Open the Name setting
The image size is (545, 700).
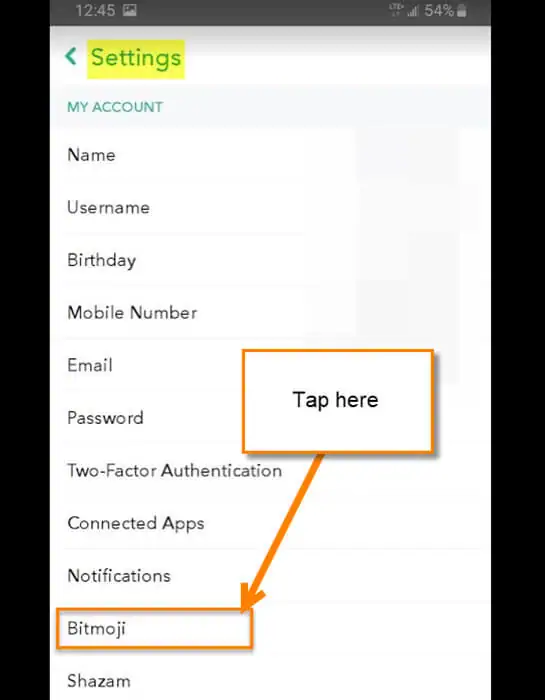[270, 155]
